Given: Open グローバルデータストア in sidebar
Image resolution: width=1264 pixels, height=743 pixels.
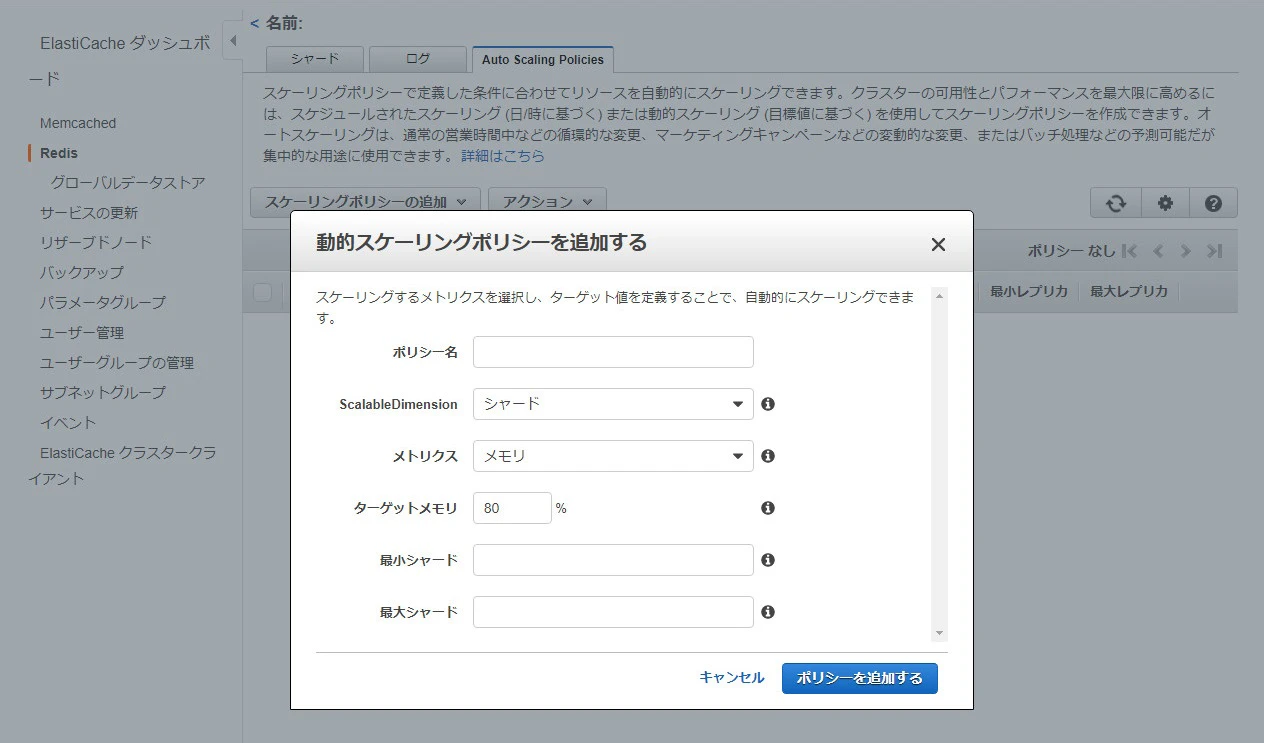Looking at the screenshot, I should point(128,183).
